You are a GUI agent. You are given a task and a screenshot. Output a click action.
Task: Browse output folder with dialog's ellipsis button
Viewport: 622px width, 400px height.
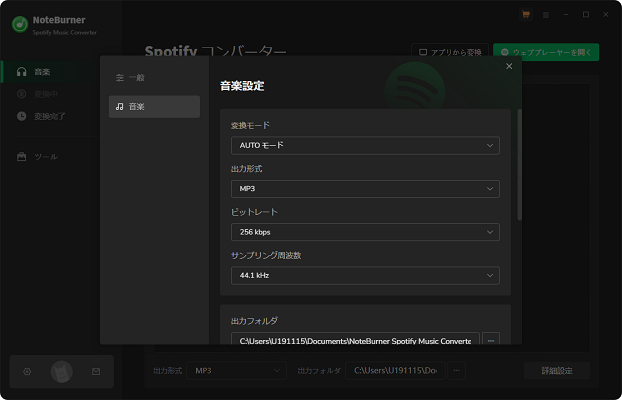tap(491, 340)
